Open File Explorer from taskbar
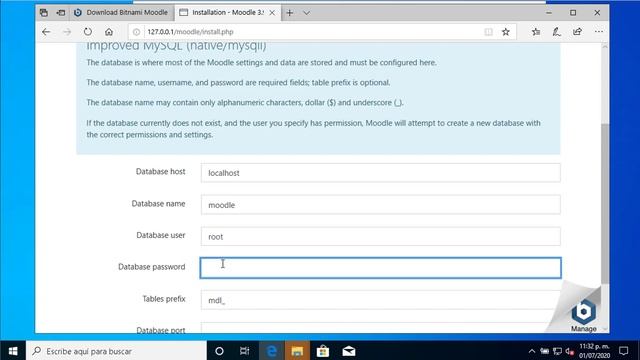This screenshot has height=360, width=640. 297,351
